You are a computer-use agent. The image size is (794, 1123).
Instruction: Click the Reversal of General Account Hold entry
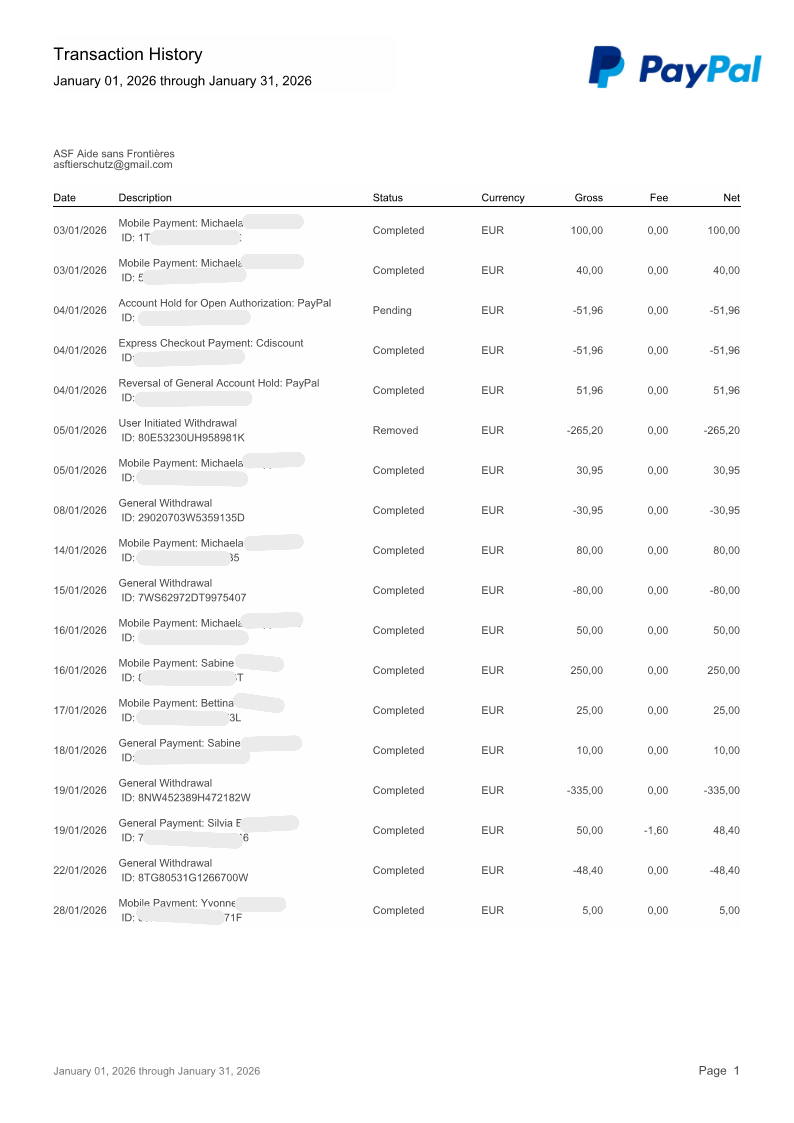pos(219,383)
